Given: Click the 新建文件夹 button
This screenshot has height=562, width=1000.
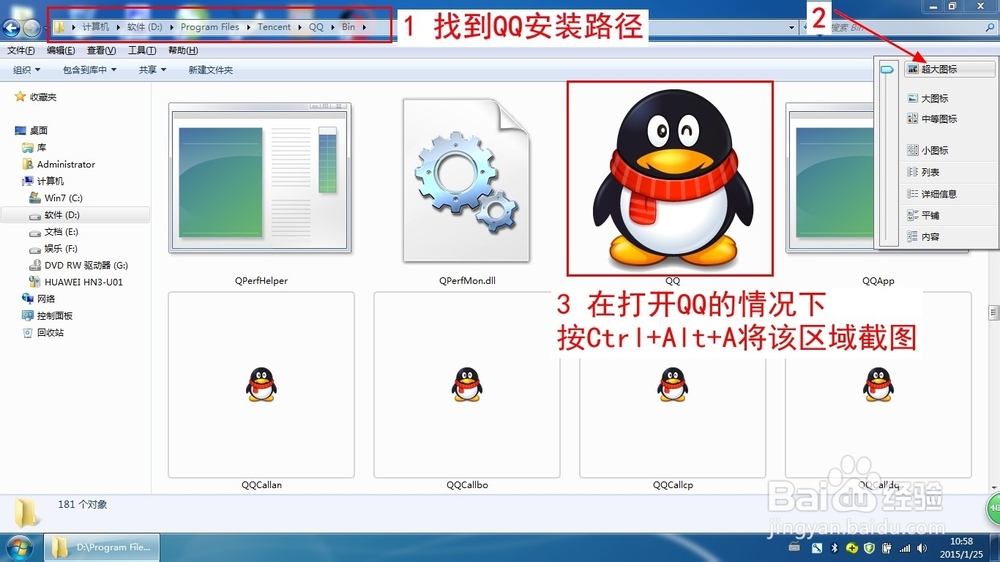Looking at the screenshot, I should (210, 70).
